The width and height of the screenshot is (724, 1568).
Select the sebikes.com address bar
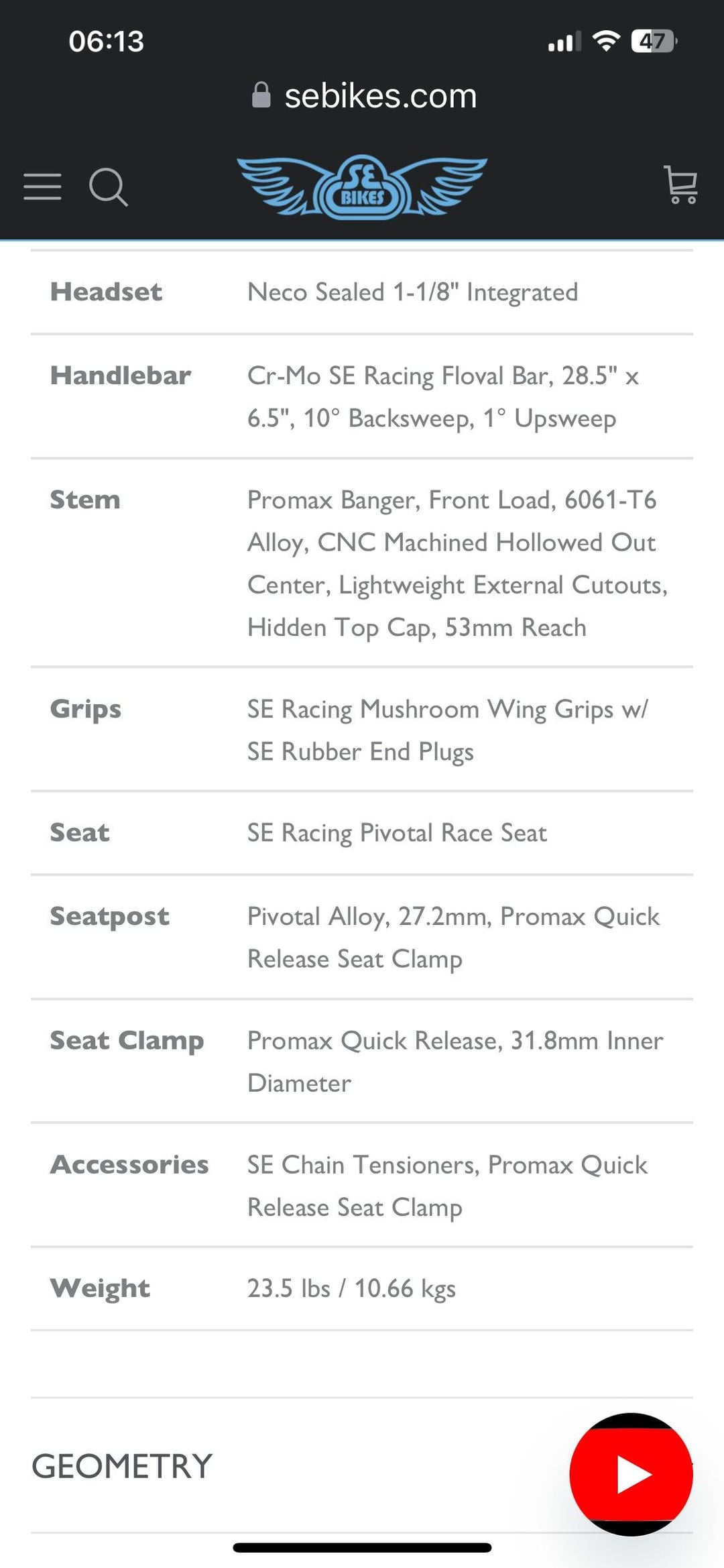[x=364, y=95]
